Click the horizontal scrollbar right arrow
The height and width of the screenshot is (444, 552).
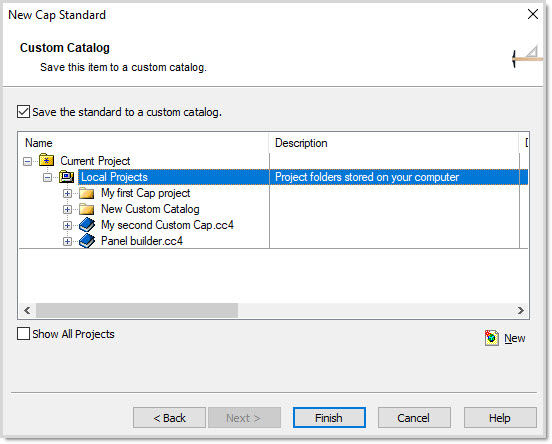pyautogui.click(x=521, y=310)
